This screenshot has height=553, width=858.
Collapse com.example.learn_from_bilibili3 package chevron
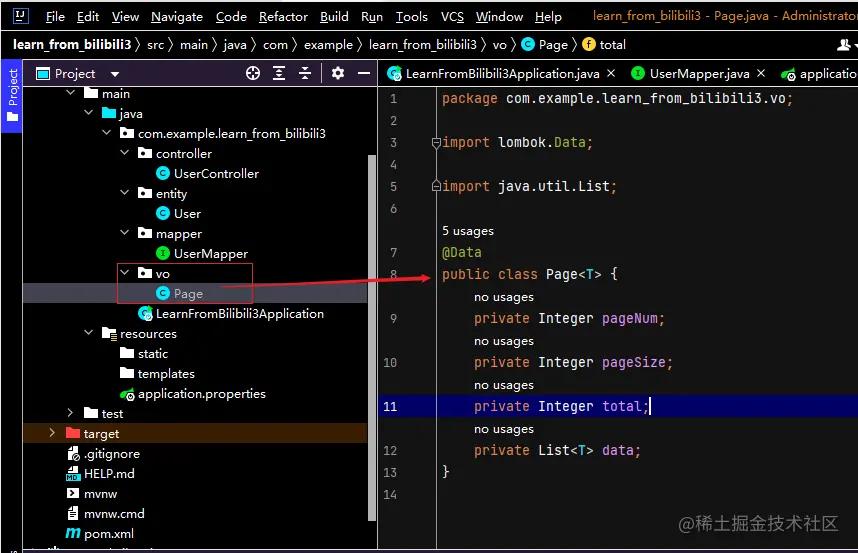point(107,133)
